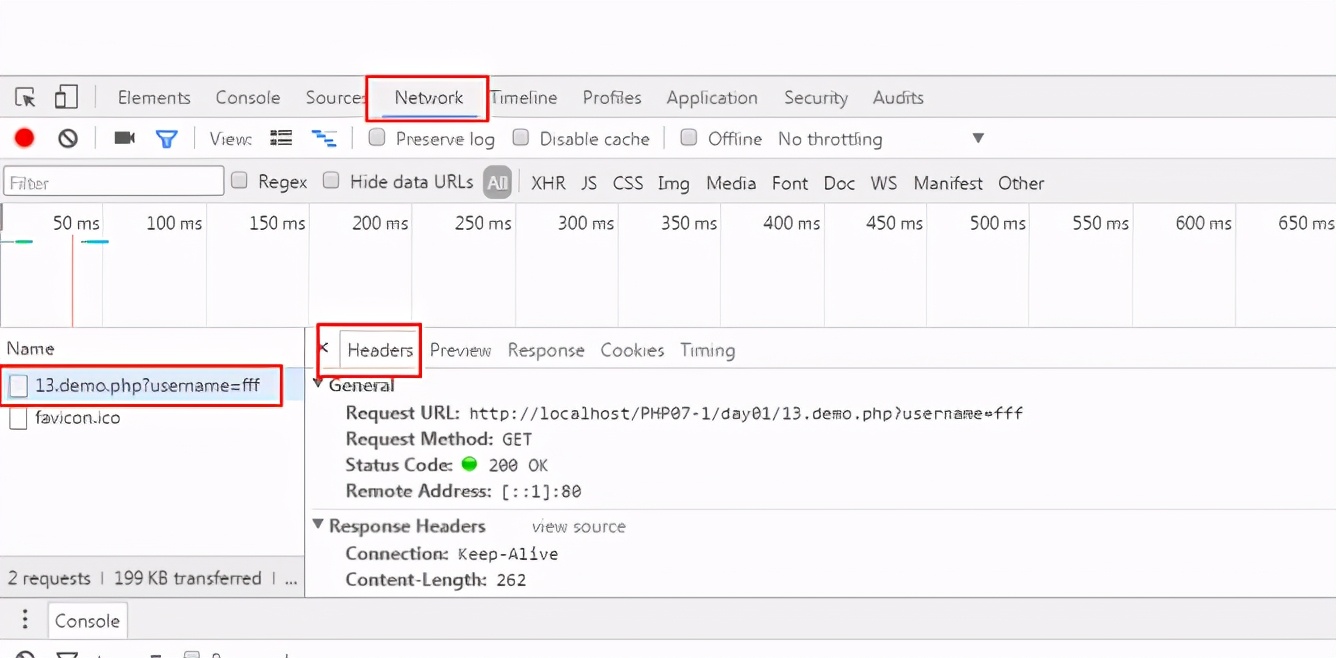This screenshot has width=1336, height=658.
Task: Click the 200 OK status code
Action: point(518,465)
